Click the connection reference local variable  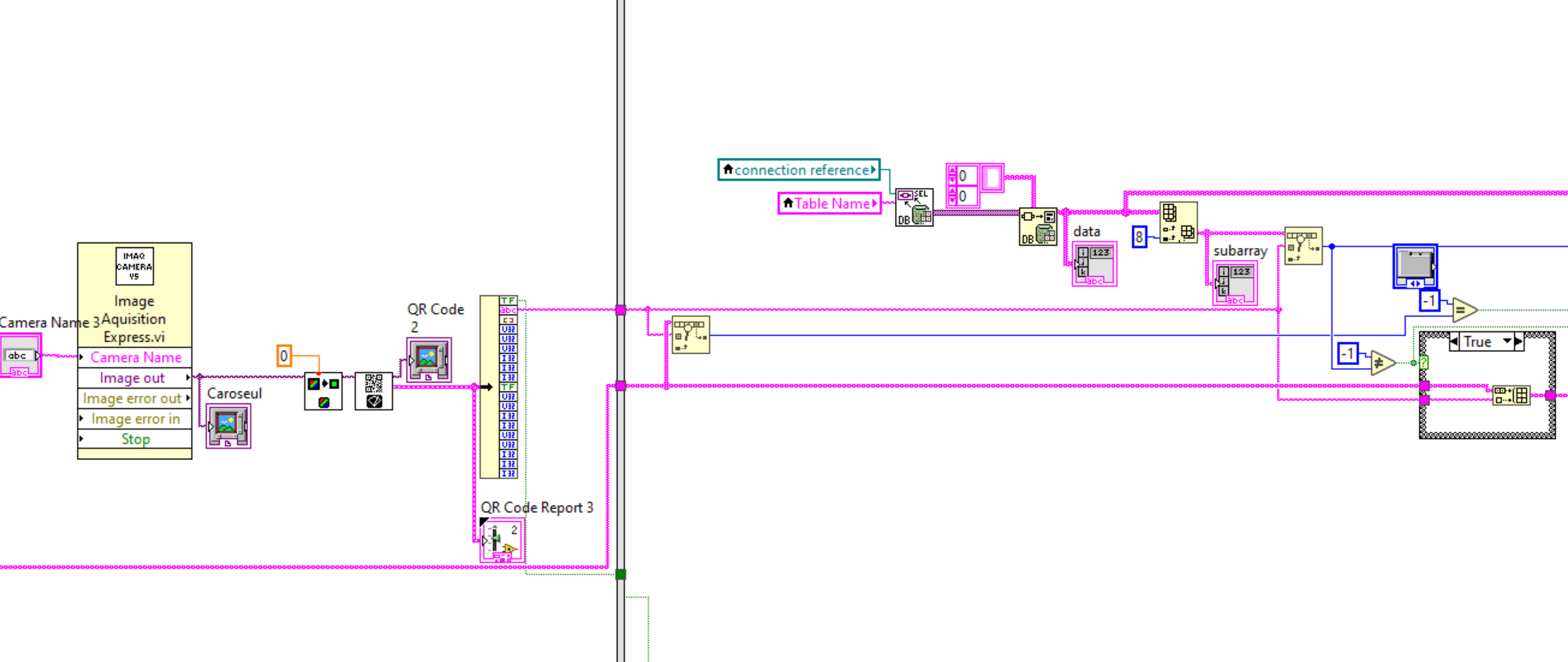[799, 170]
